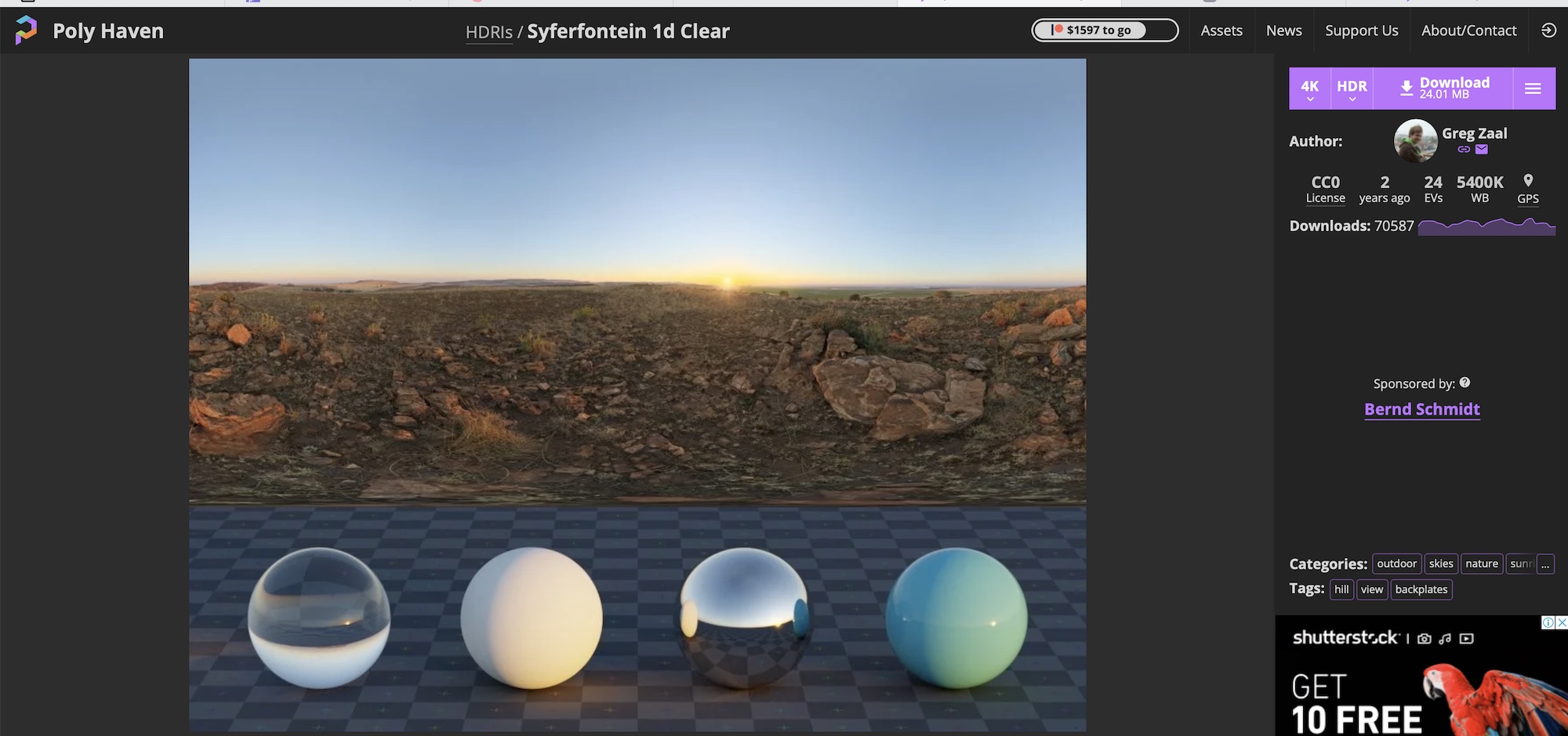Open the Assets menu in the header
Viewport: 1568px width, 736px height.
[x=1221, y=31]
